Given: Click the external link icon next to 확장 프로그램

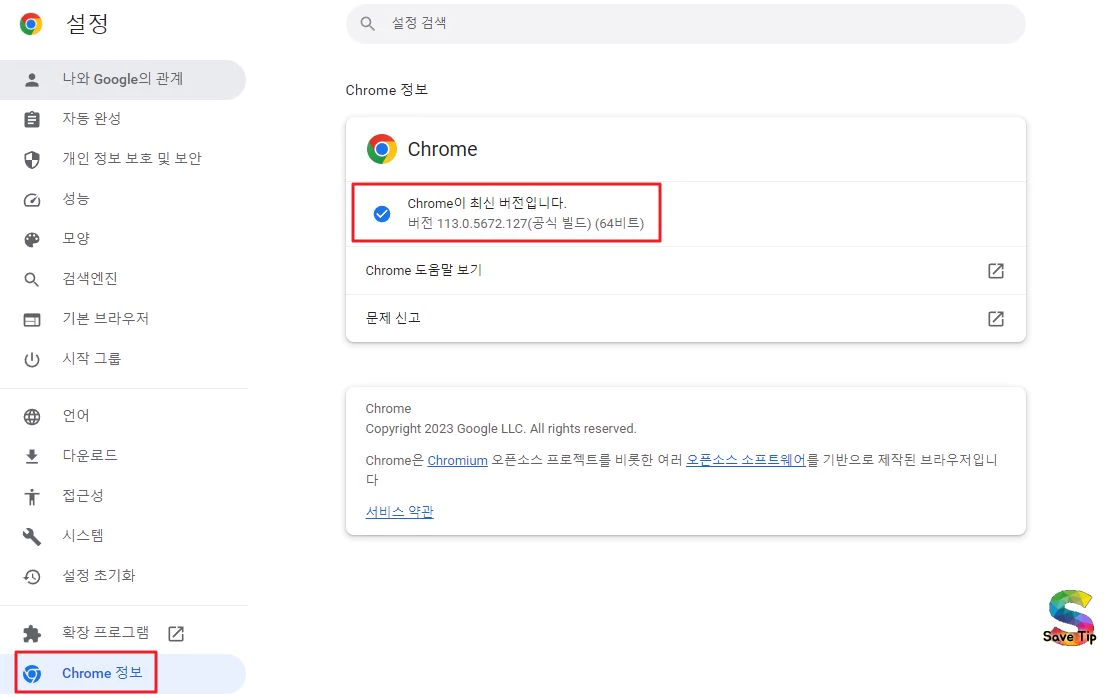Looking at the screenshot, I should pos(176,633).
